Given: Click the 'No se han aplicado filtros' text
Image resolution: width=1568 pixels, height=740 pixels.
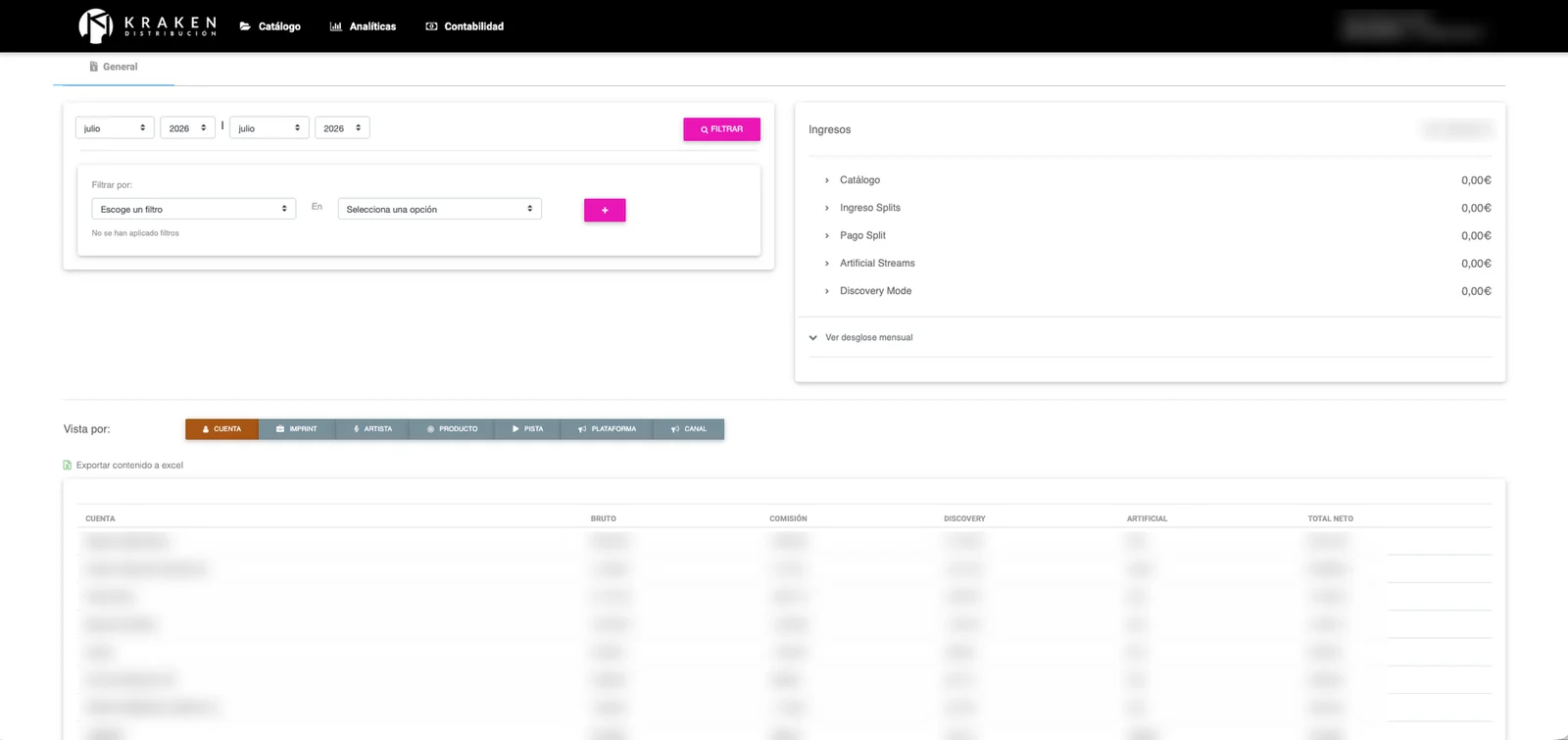Looking at the screenshot, I should click(x=135, y=233).
